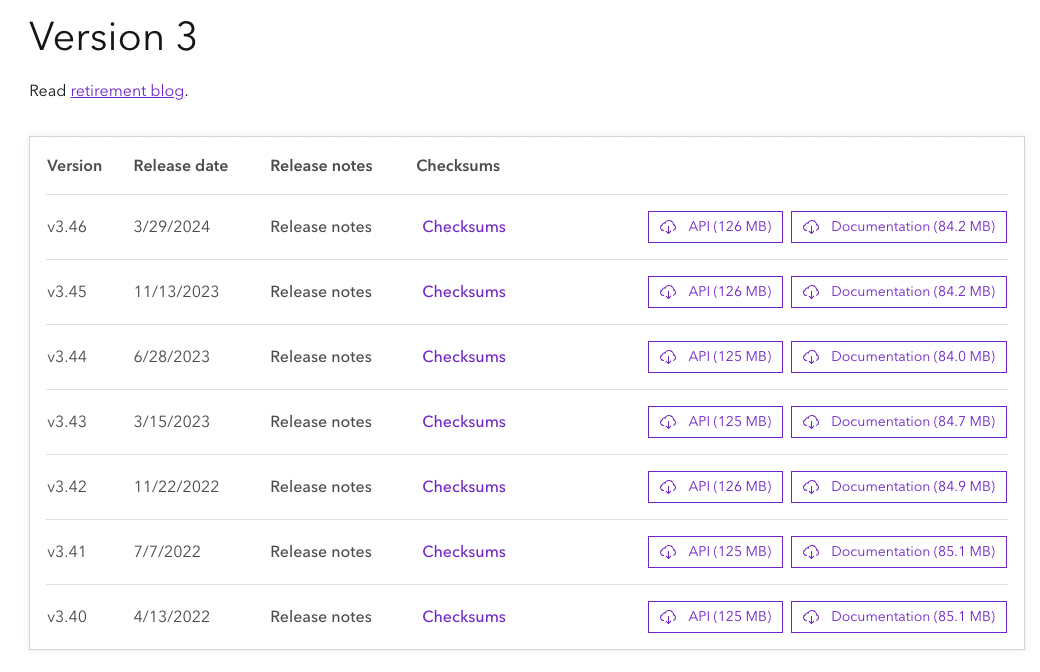Open Checksums for v3.46

(x=464, y=227)
